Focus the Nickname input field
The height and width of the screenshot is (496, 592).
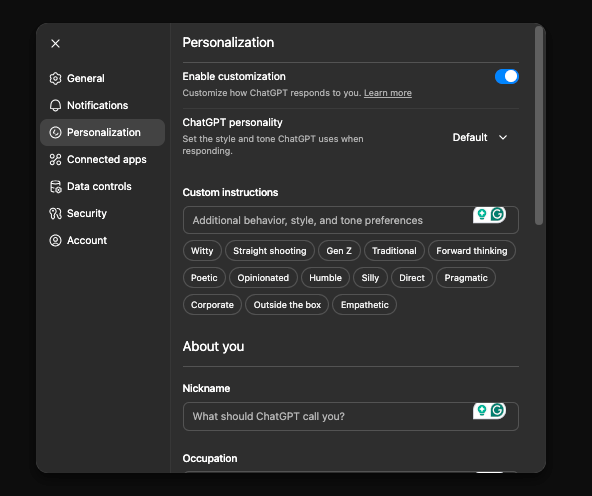point(351,416)
